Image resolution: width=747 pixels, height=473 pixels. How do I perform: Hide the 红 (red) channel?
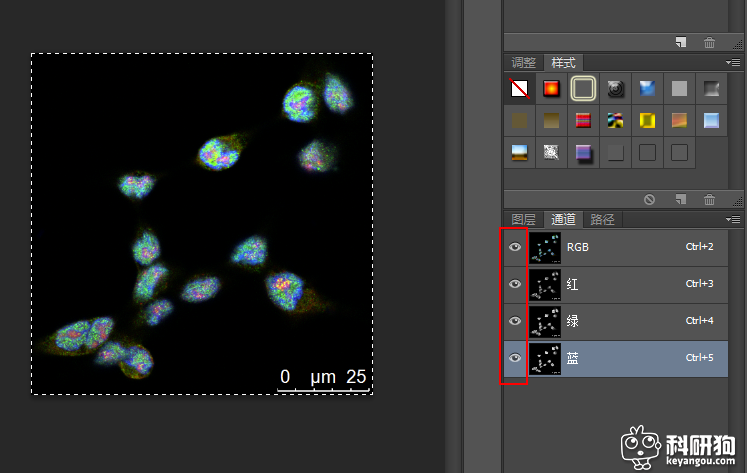[x=515, y=284]
